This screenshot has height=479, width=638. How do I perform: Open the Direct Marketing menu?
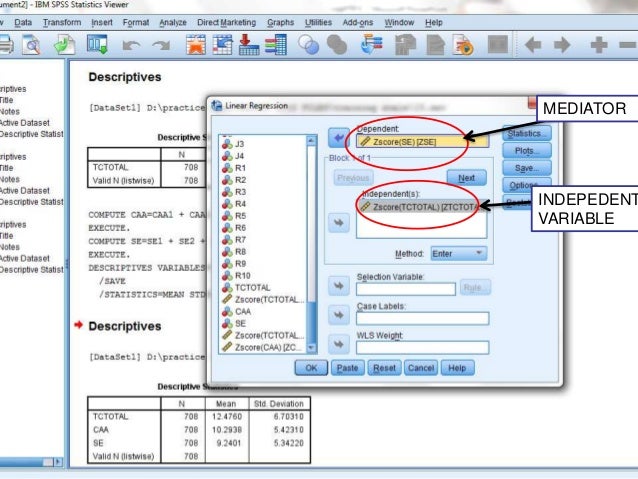click(227, 22)
